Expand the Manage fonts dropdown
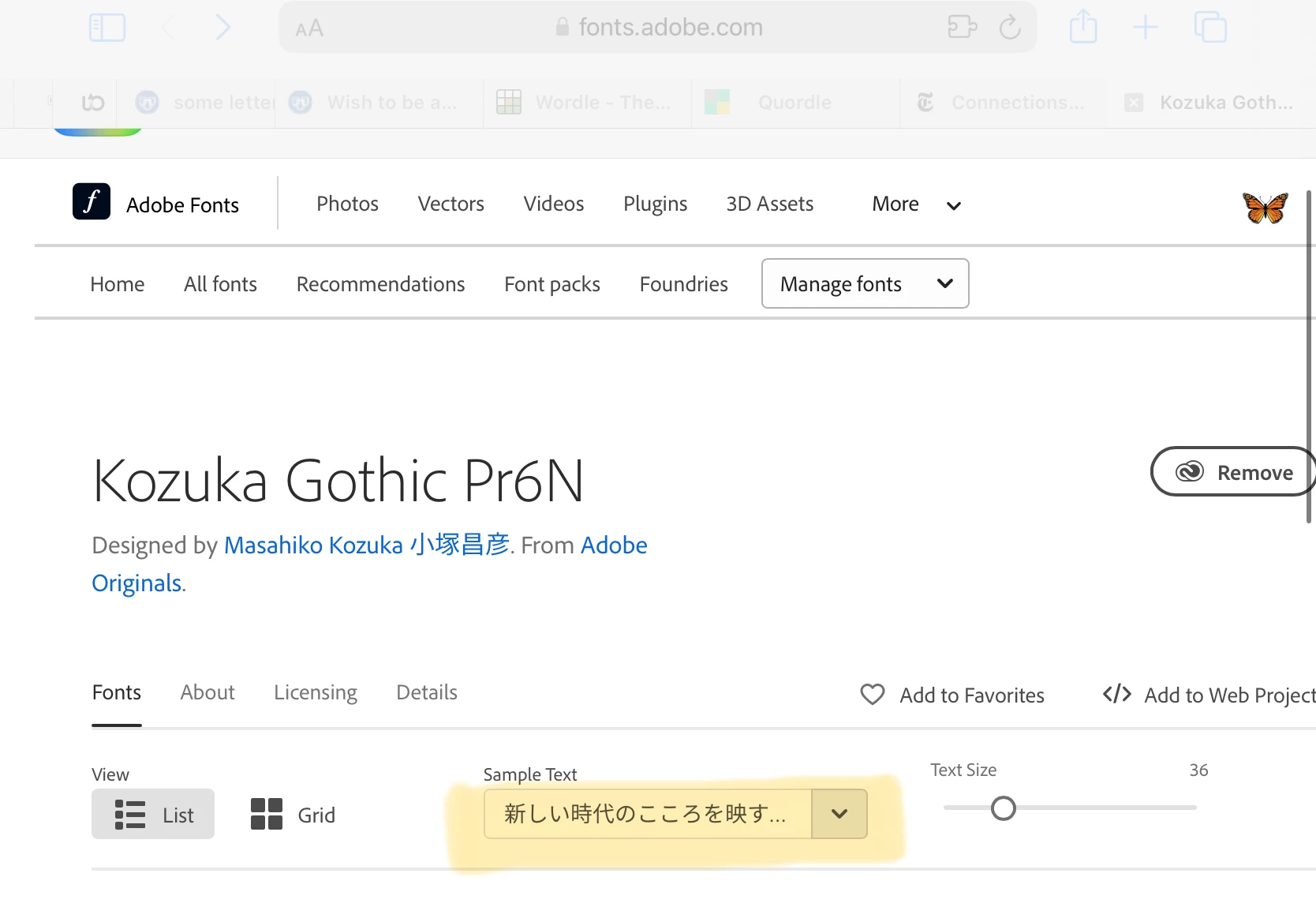Viewport: 1316px width, 907px height. pyautogui.click(x=865, y=283)
